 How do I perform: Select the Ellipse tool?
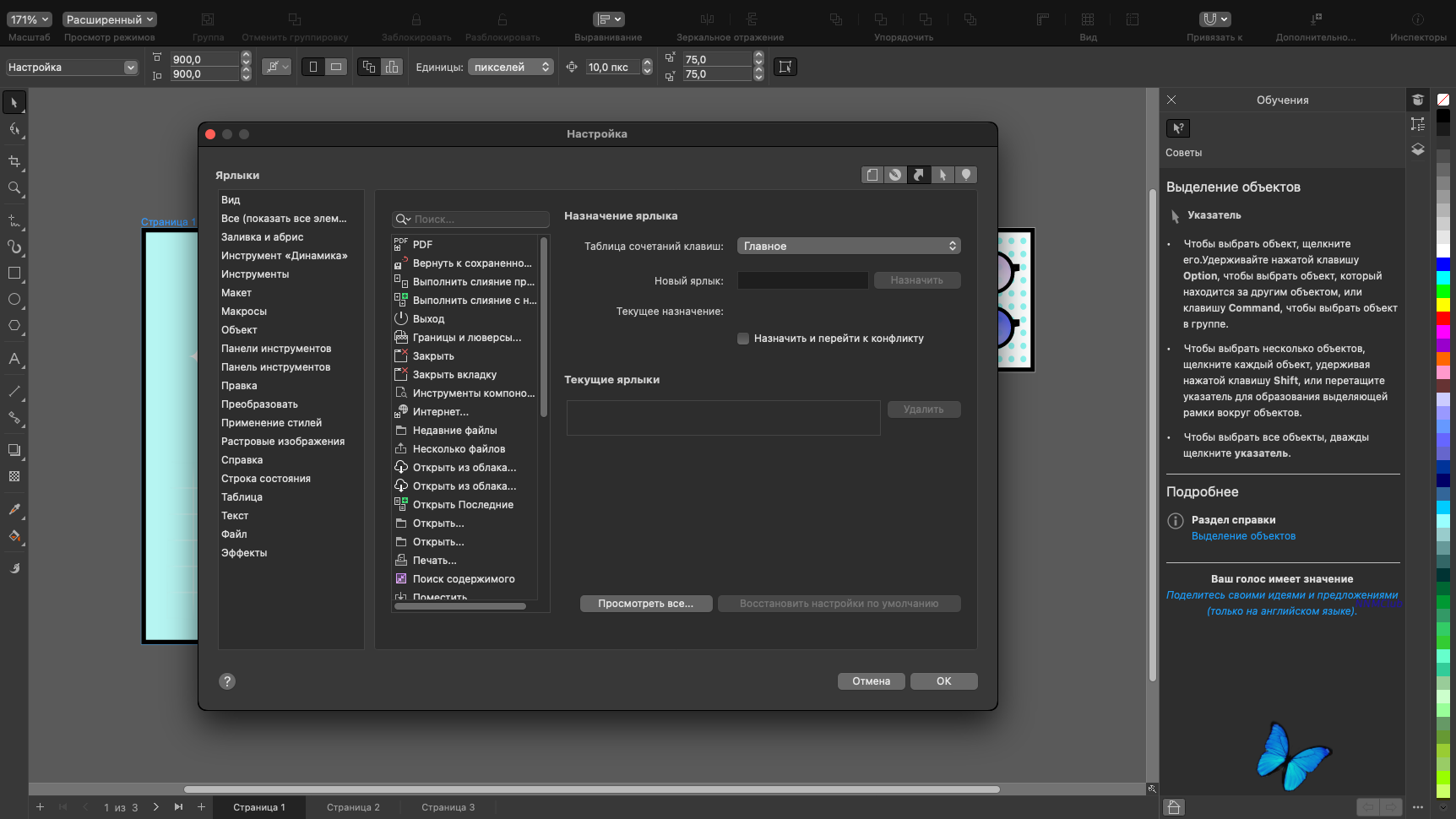pyautogui.click(x=14, y=300)
